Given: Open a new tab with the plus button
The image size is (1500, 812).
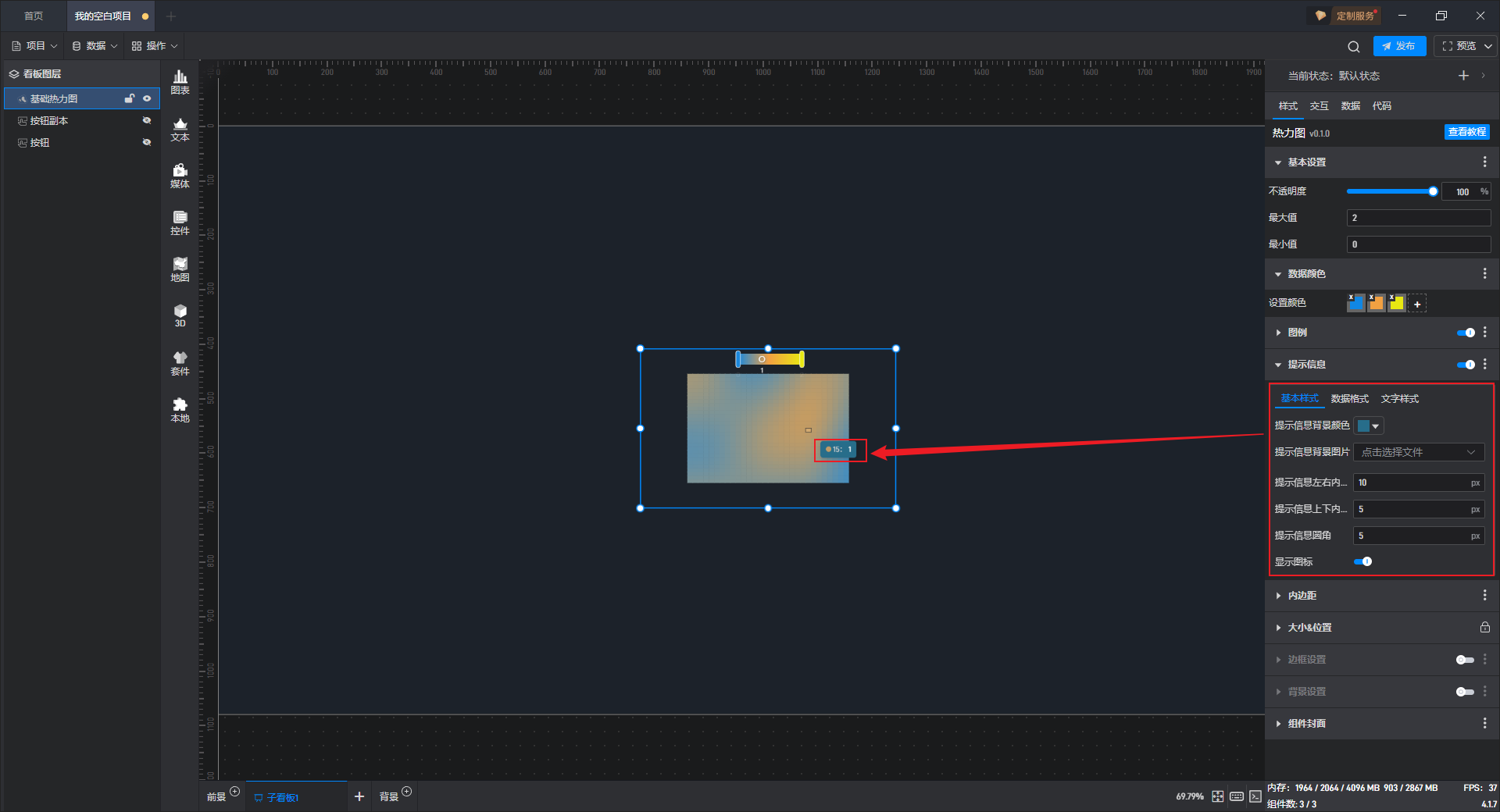Looking at the screenshot, I should point(171,16).
